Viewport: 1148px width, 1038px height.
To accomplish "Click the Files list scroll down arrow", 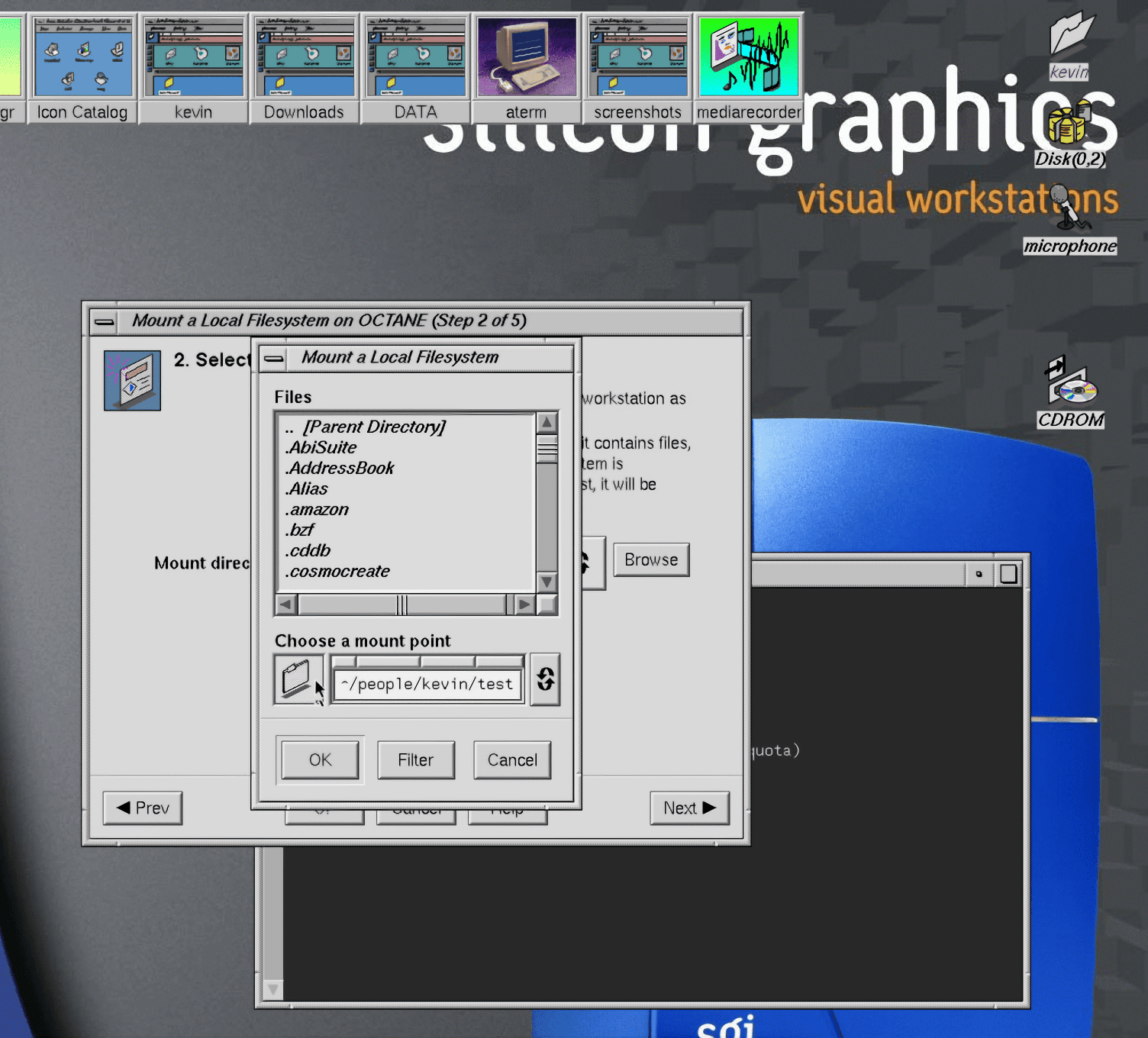I will (x=547, y=582).
